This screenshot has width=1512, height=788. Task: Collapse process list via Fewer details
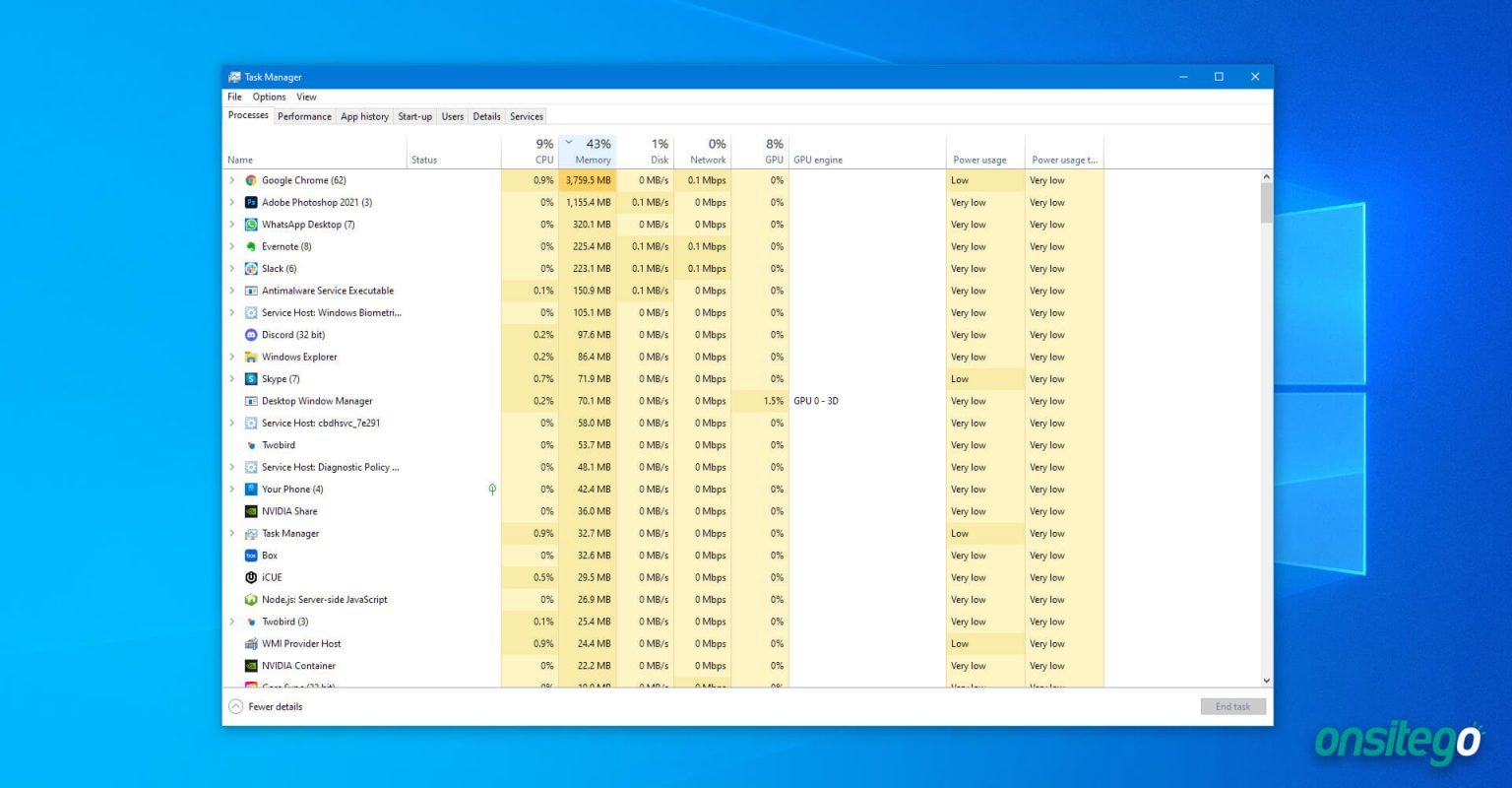click(x=265, y=706)
